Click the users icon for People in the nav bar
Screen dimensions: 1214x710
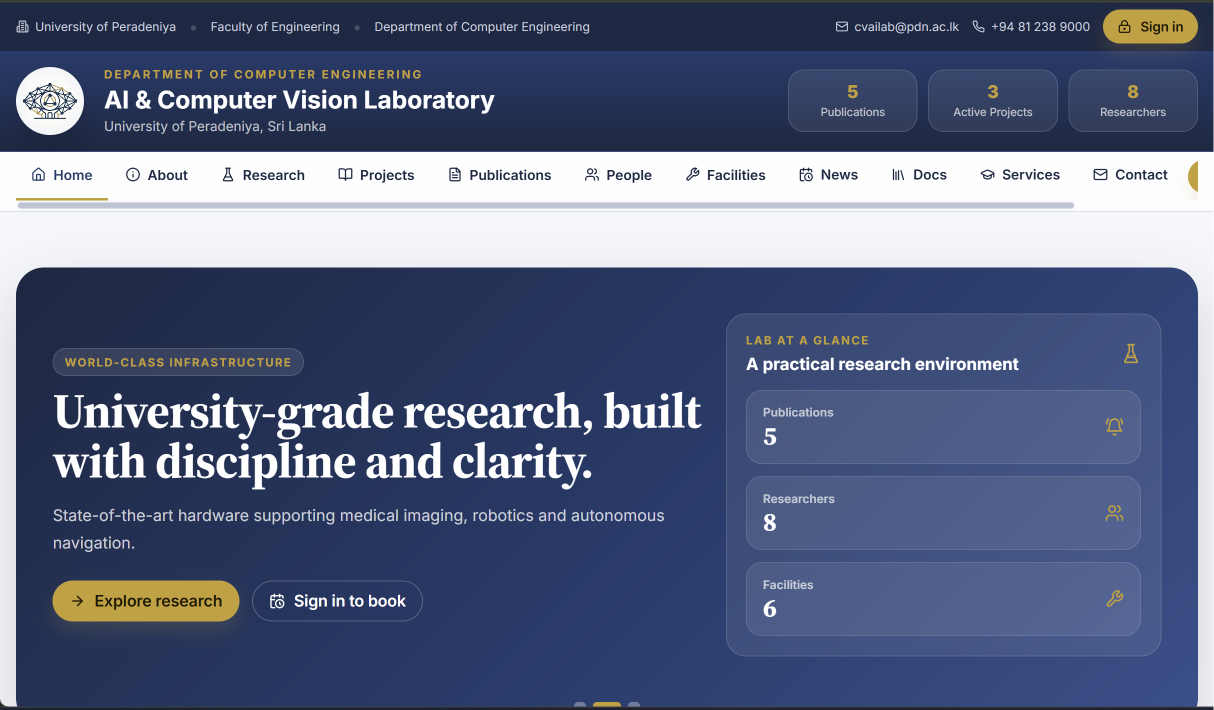tap(592, 175)
